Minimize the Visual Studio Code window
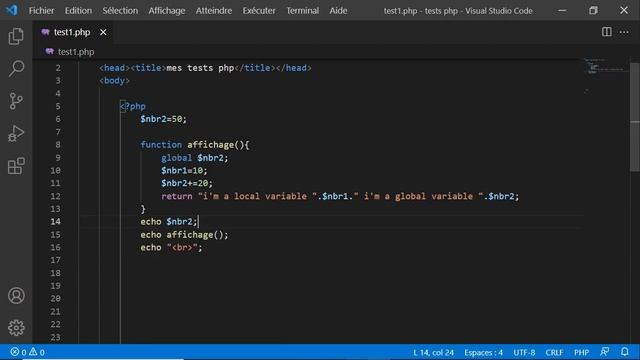The image size is (640, 360). click(x=562, y=10)
